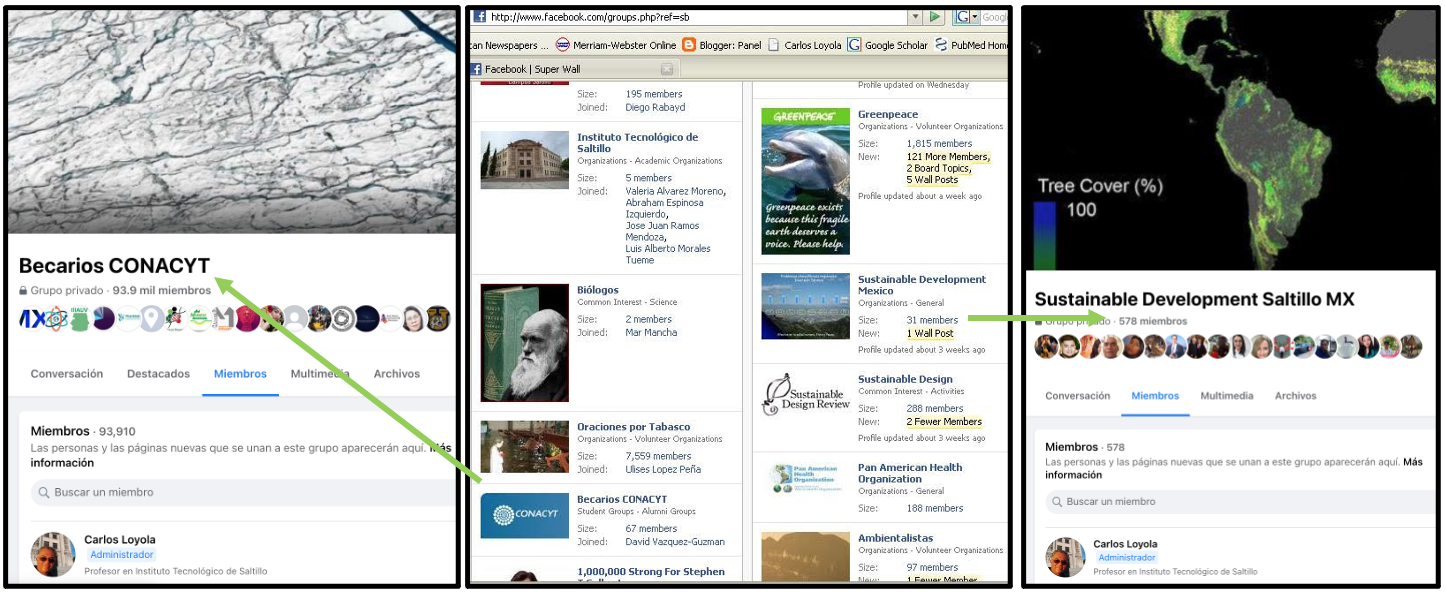The image size is (1446, 592).
Task: Click the Ulises Lopez Peña member link
Action: 663,469
